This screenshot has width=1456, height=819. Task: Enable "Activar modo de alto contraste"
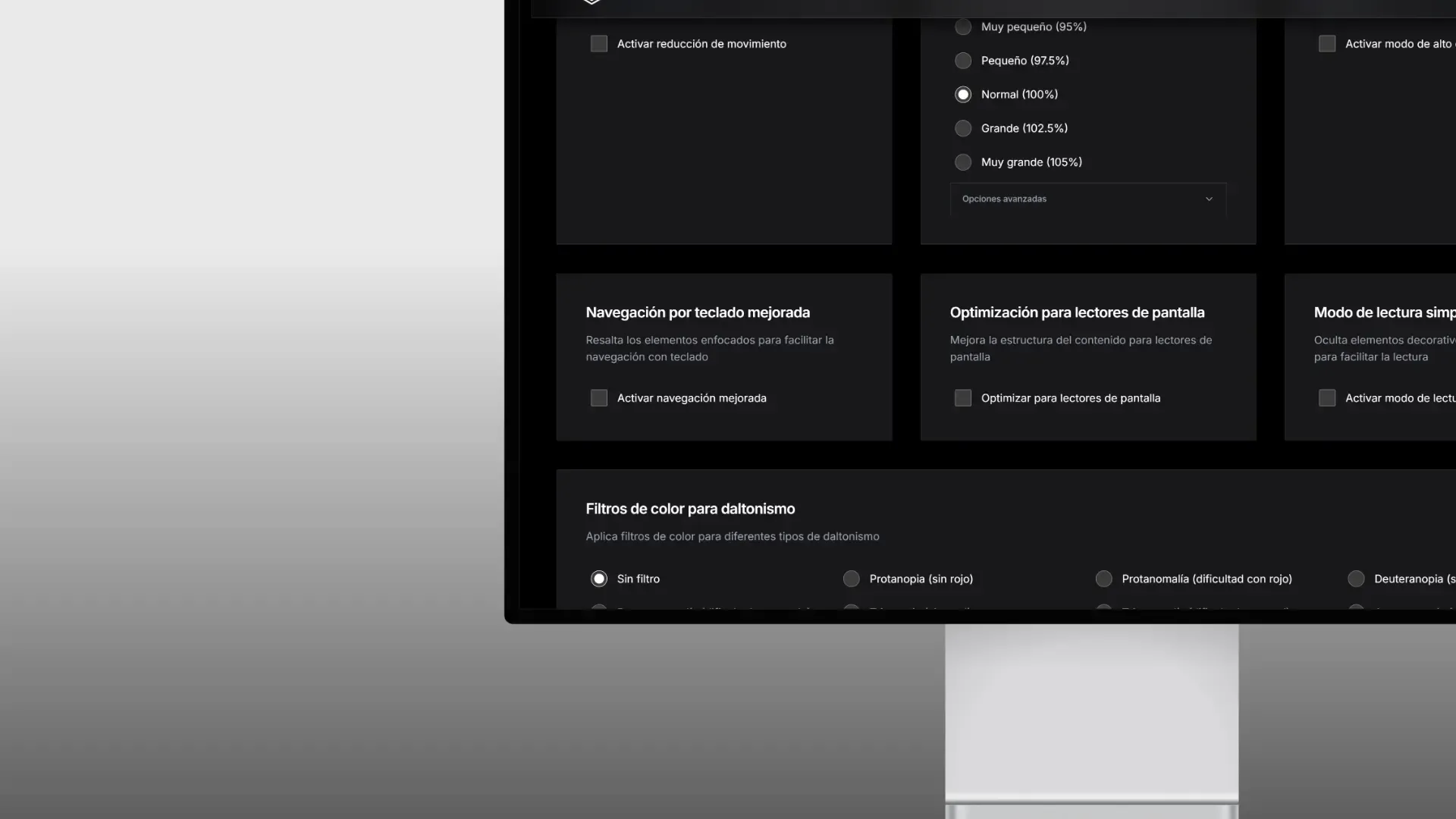(x=1327, y=43)
